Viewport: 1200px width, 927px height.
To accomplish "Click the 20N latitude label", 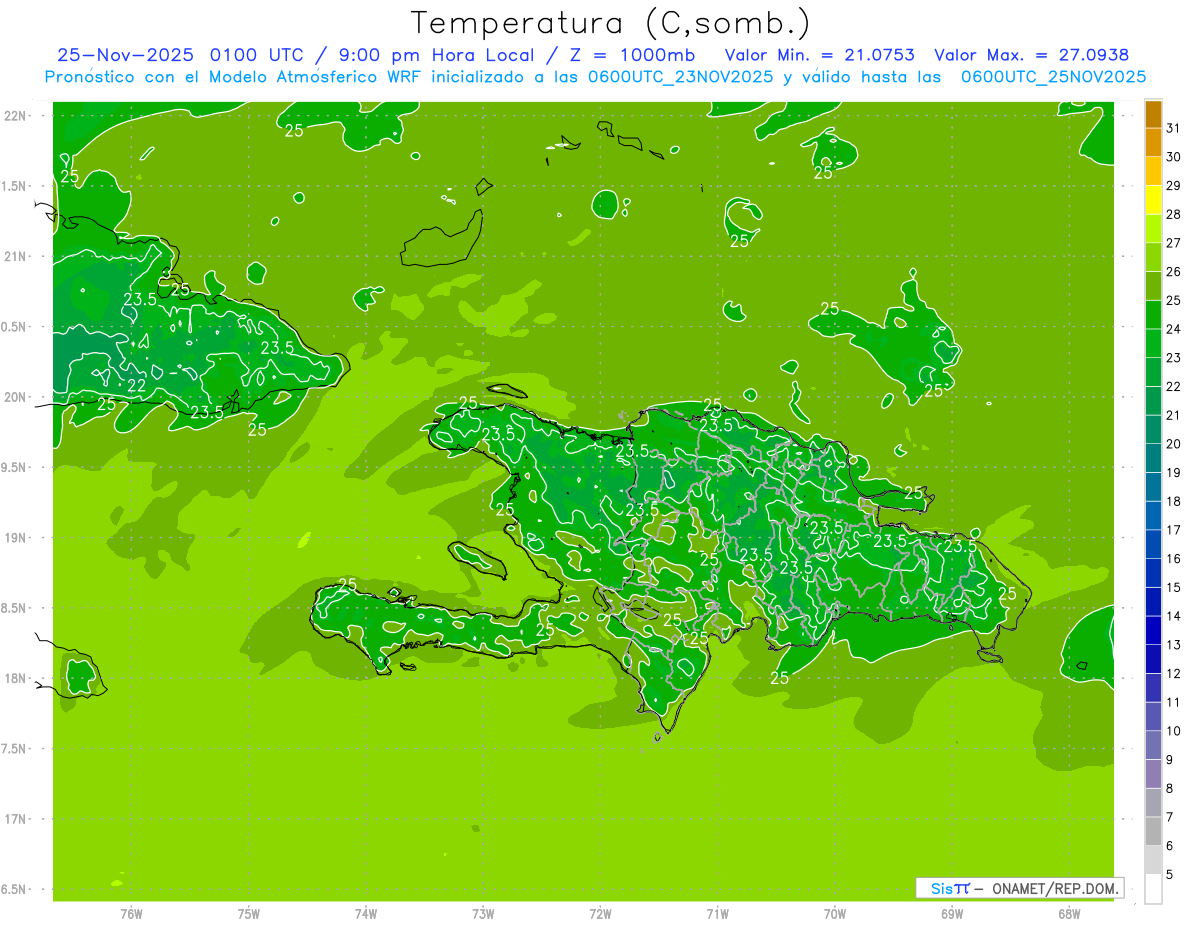I will [16, 397].
